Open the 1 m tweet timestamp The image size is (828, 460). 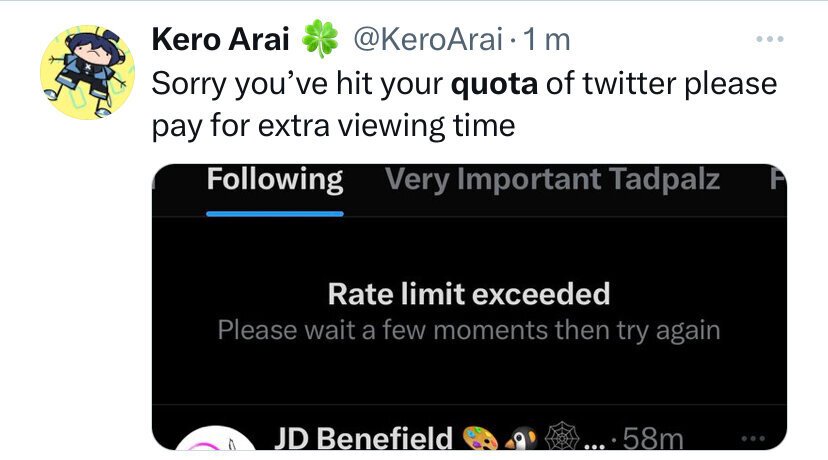pyautogui.click(x=547, y=40)
